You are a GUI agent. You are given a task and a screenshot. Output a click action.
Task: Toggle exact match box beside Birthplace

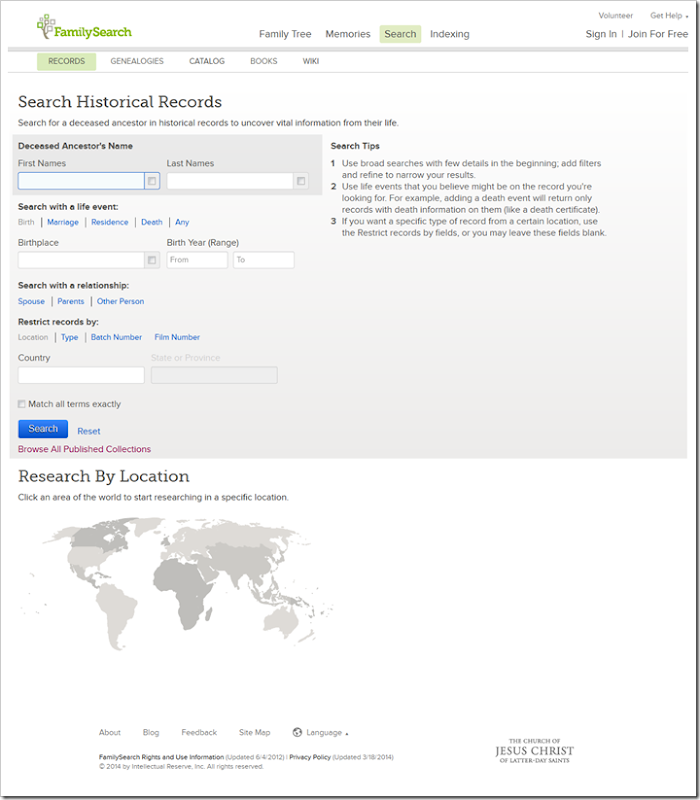tap(152, 260)
